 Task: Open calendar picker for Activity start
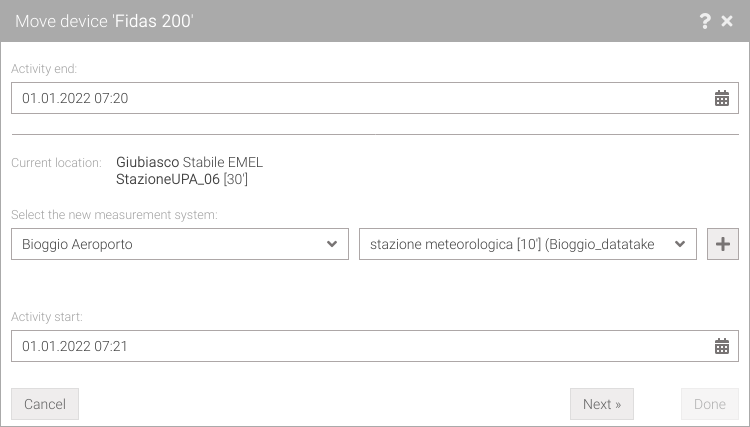[x=722, y=346]
